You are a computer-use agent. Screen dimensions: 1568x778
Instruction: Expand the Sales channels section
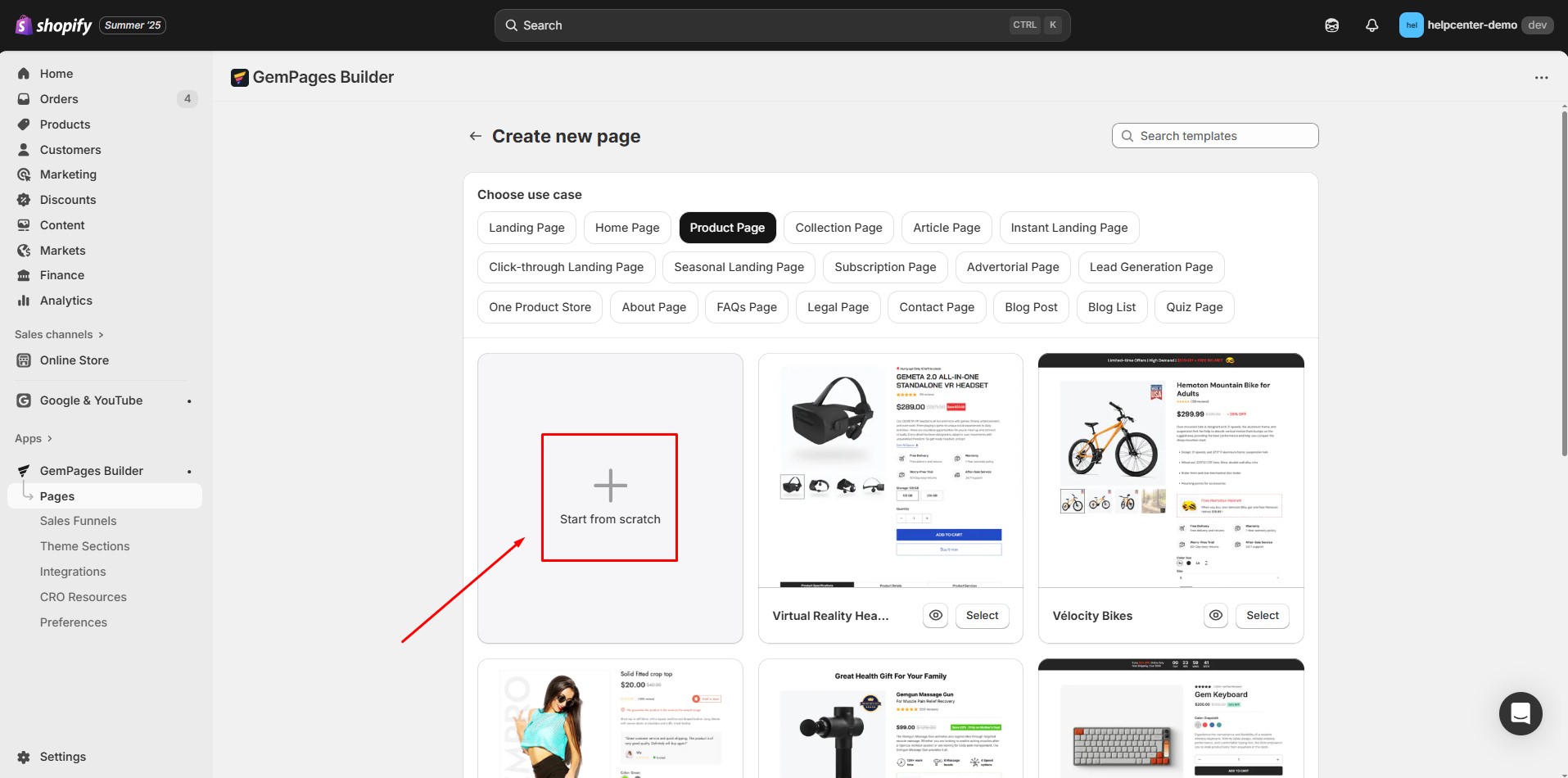[x=59, y=334]
